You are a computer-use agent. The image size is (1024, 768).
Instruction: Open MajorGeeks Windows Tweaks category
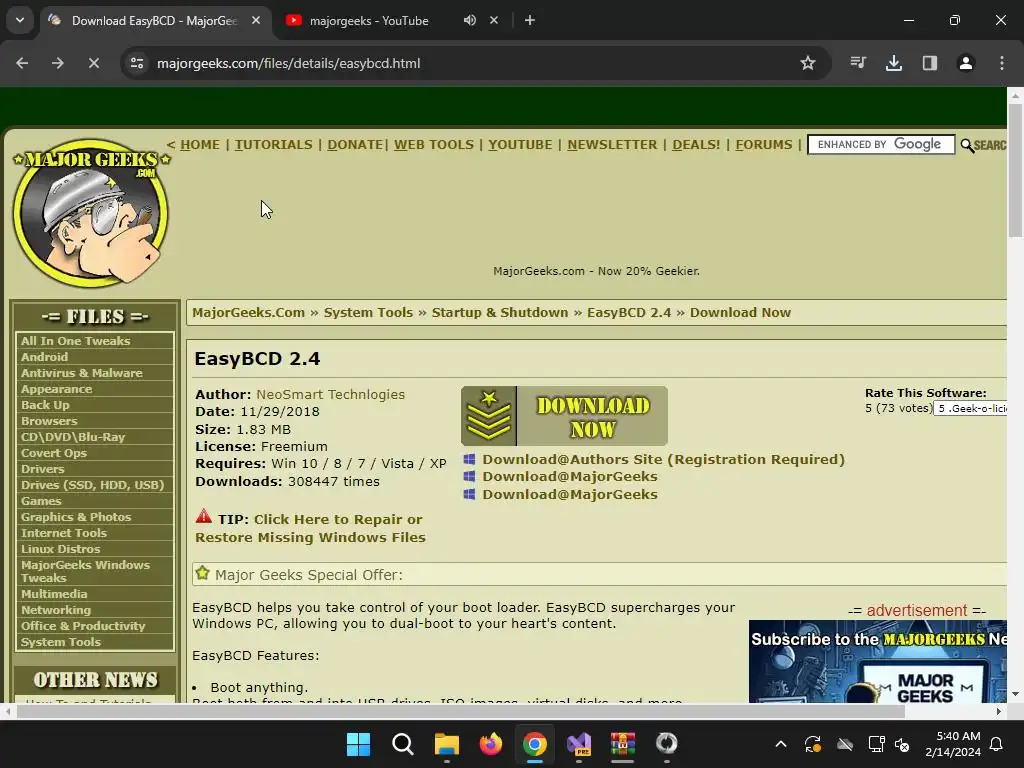click(x=85, y=571)
